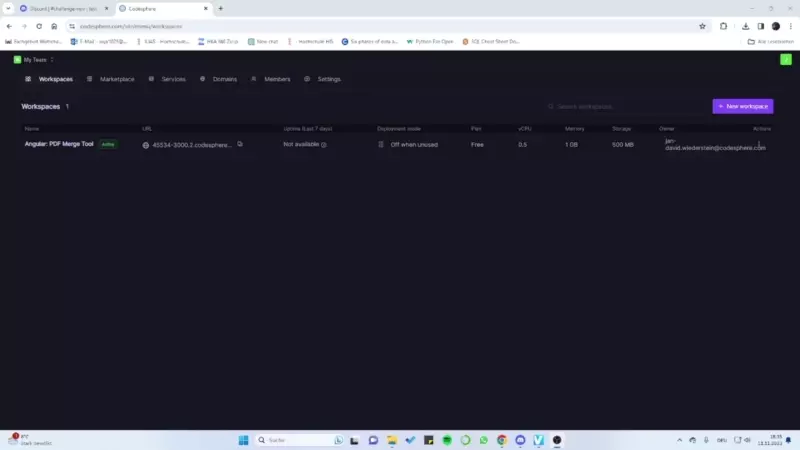Go to the Domains tab
Image resolution: width=800 pixels, height=450 pixels.
[x=218, y=79]
